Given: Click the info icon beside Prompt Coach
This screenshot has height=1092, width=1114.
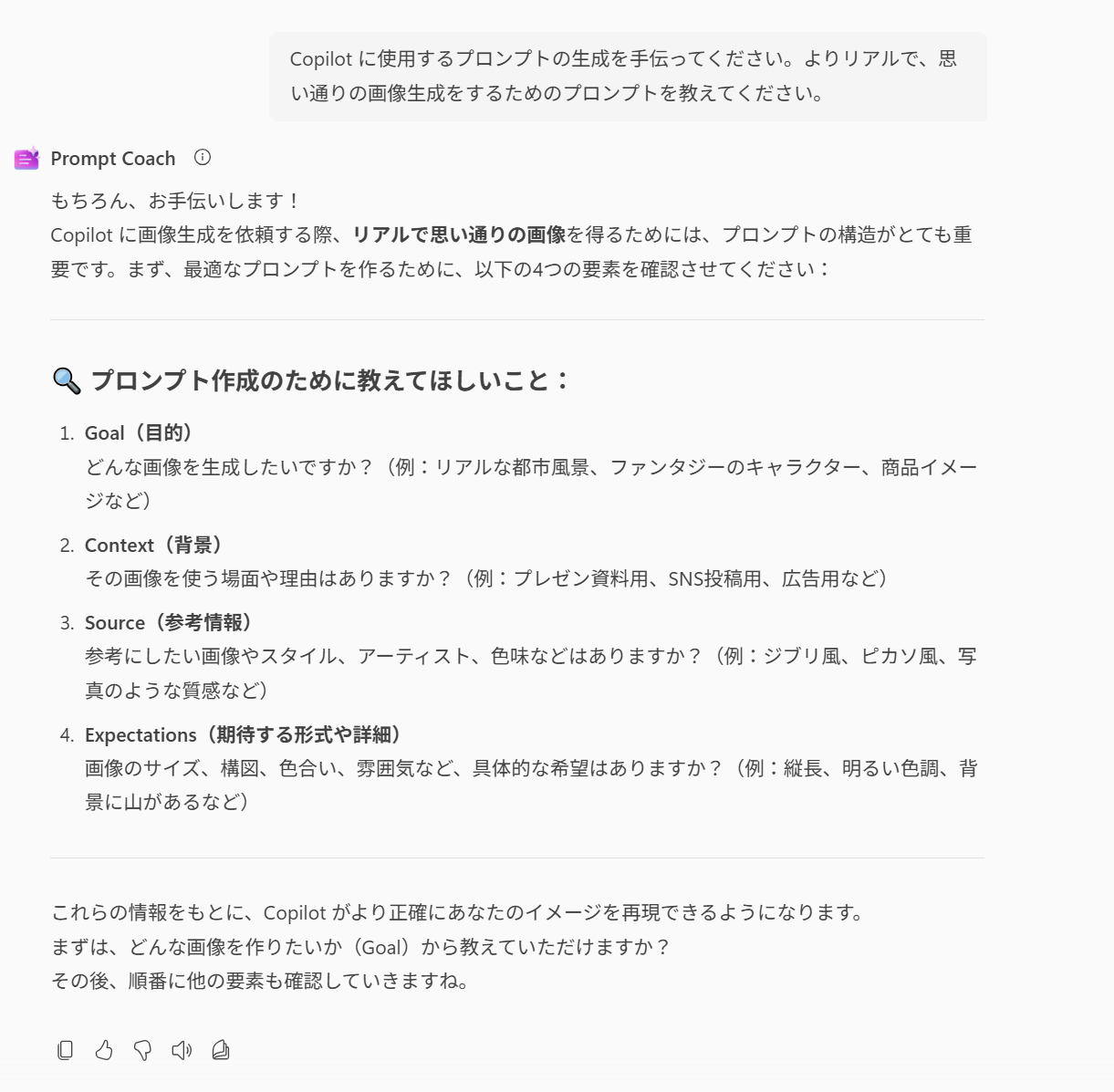Looking at the screenshot, I should point(203,157).
